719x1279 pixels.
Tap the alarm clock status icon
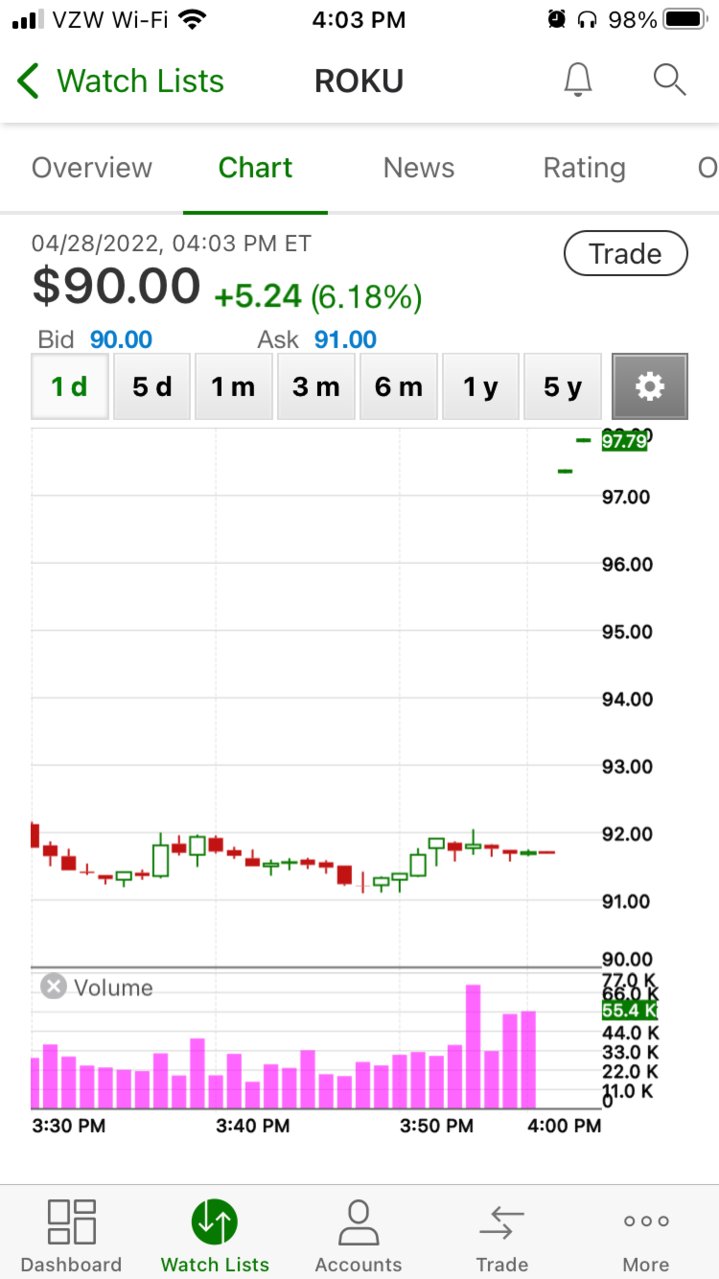(x=557, y=19)
